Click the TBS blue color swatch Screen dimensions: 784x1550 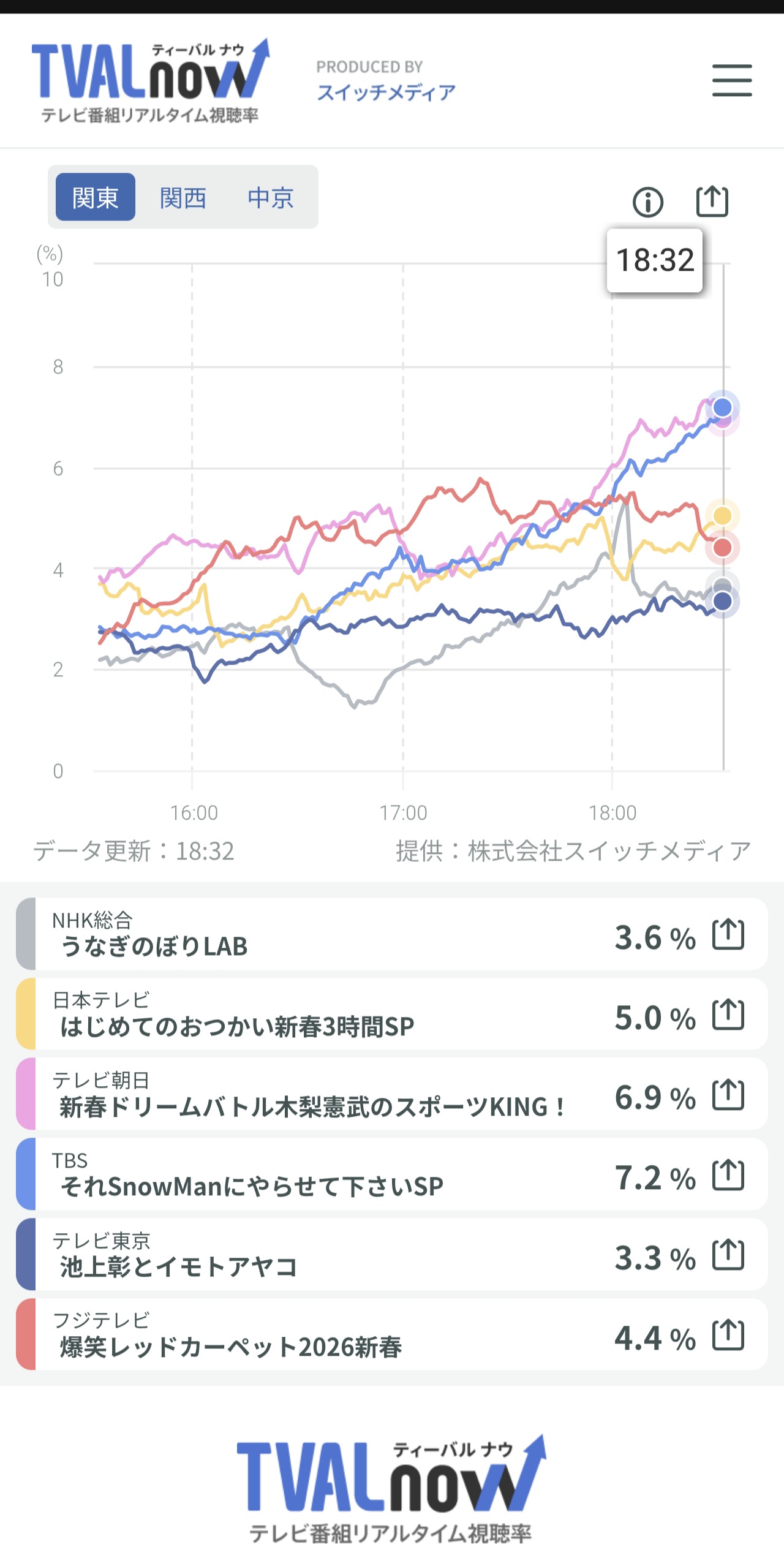point(26,1174)
